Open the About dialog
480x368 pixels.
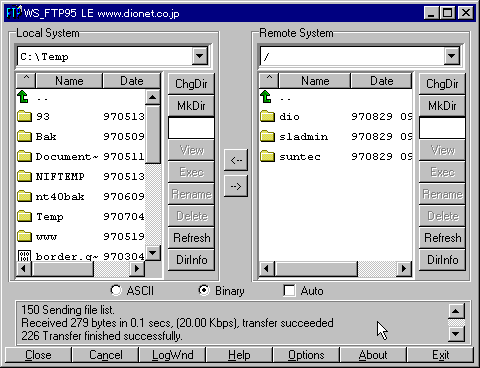pyautogui.click(x=373, y=355)
